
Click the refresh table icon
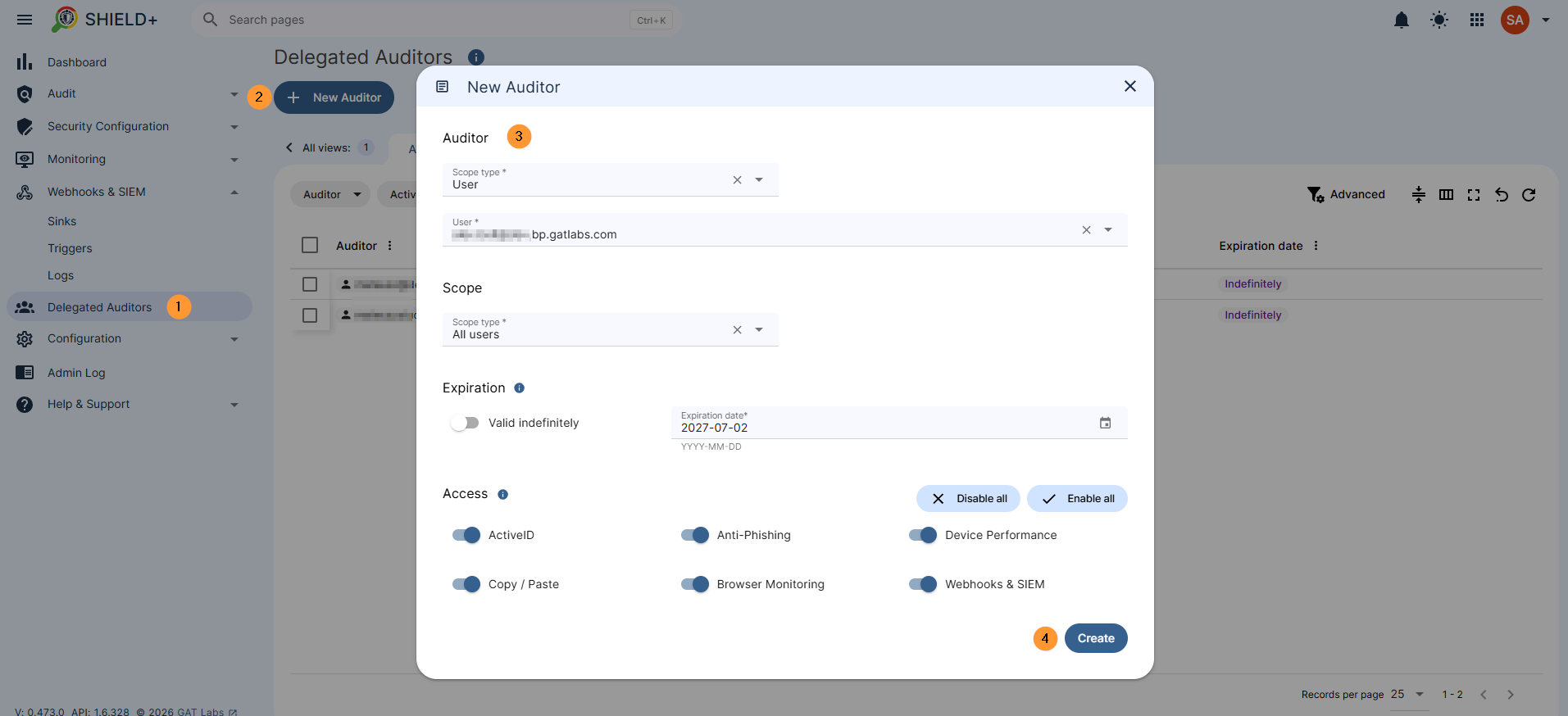pos(1529,194)
